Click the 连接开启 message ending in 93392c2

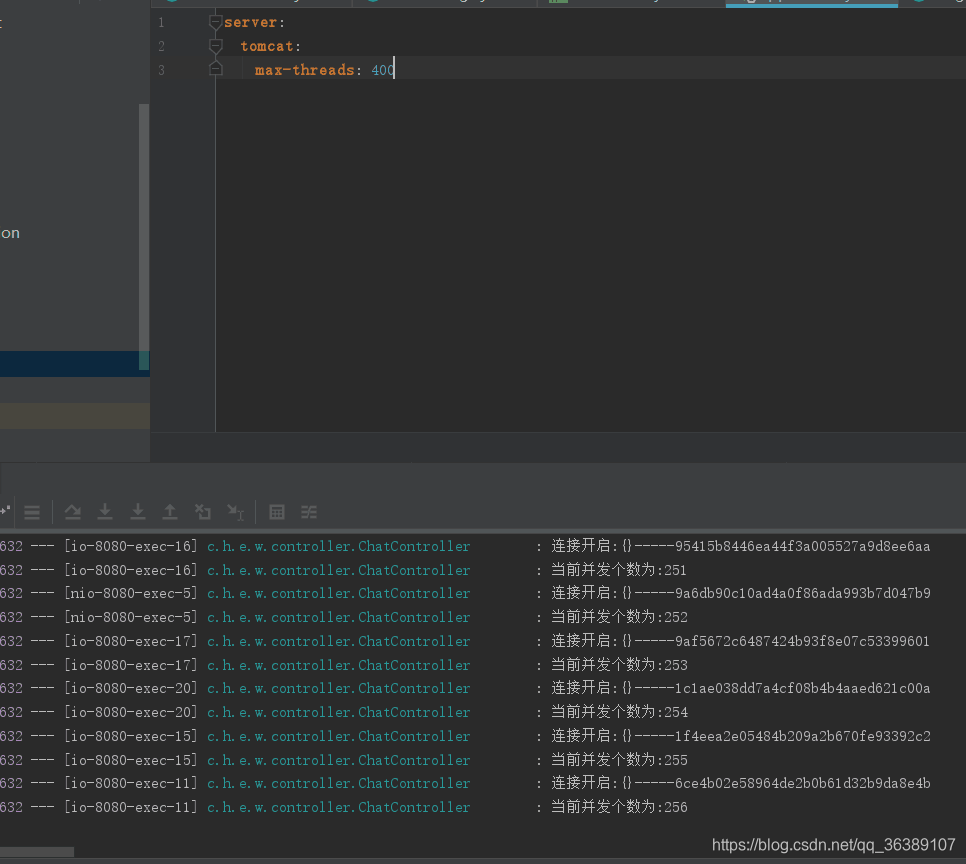(741, 736)
